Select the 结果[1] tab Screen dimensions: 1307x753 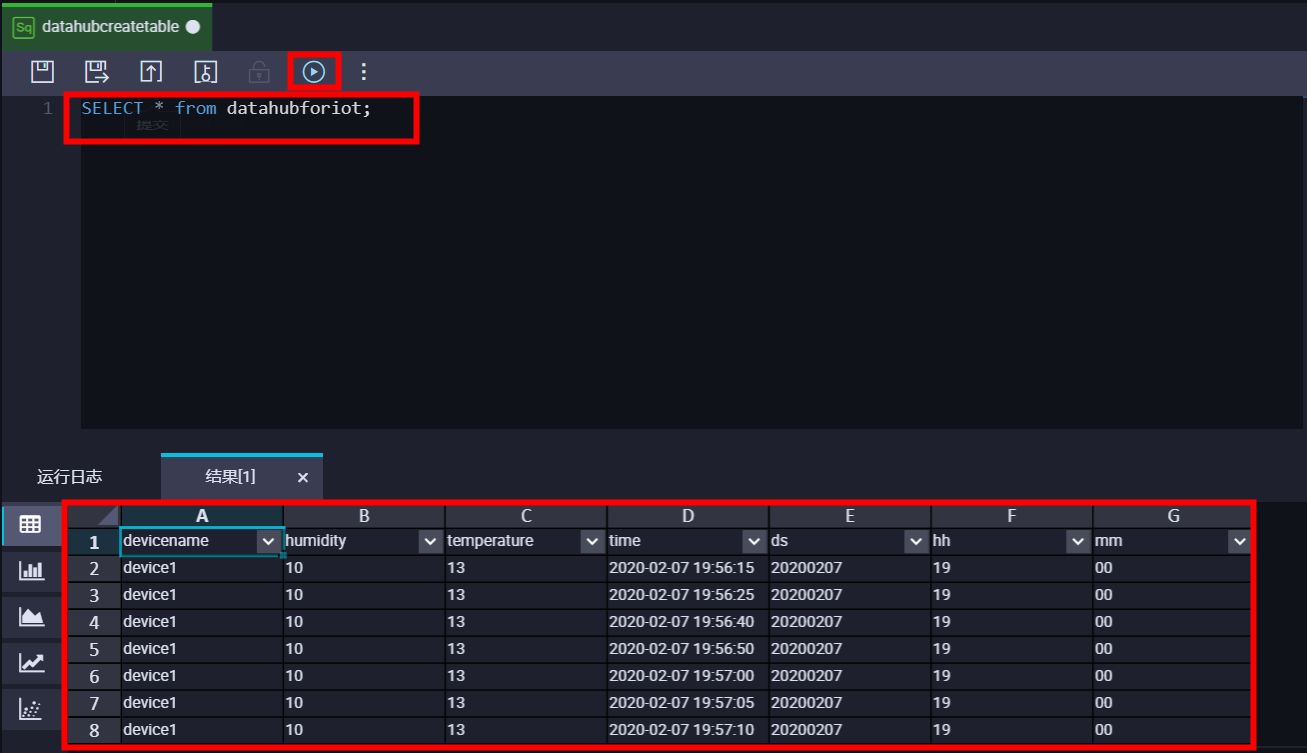(x=230, y=477)
